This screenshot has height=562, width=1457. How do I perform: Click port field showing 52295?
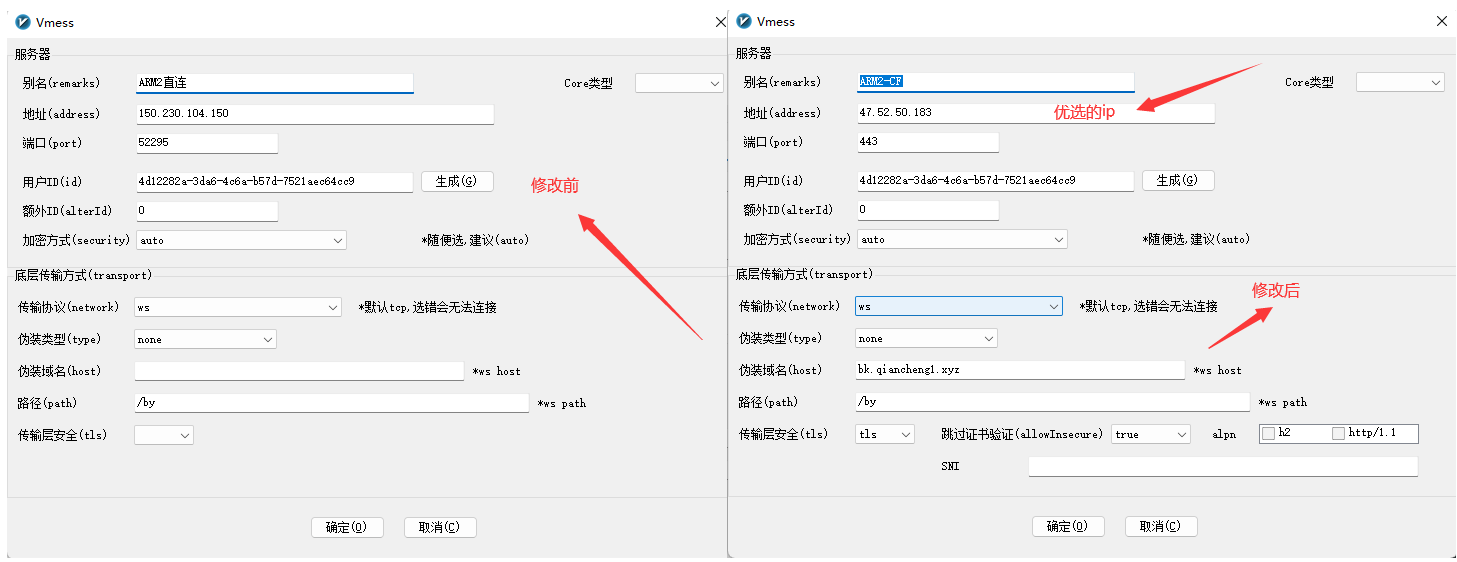(x=206, y=143)
